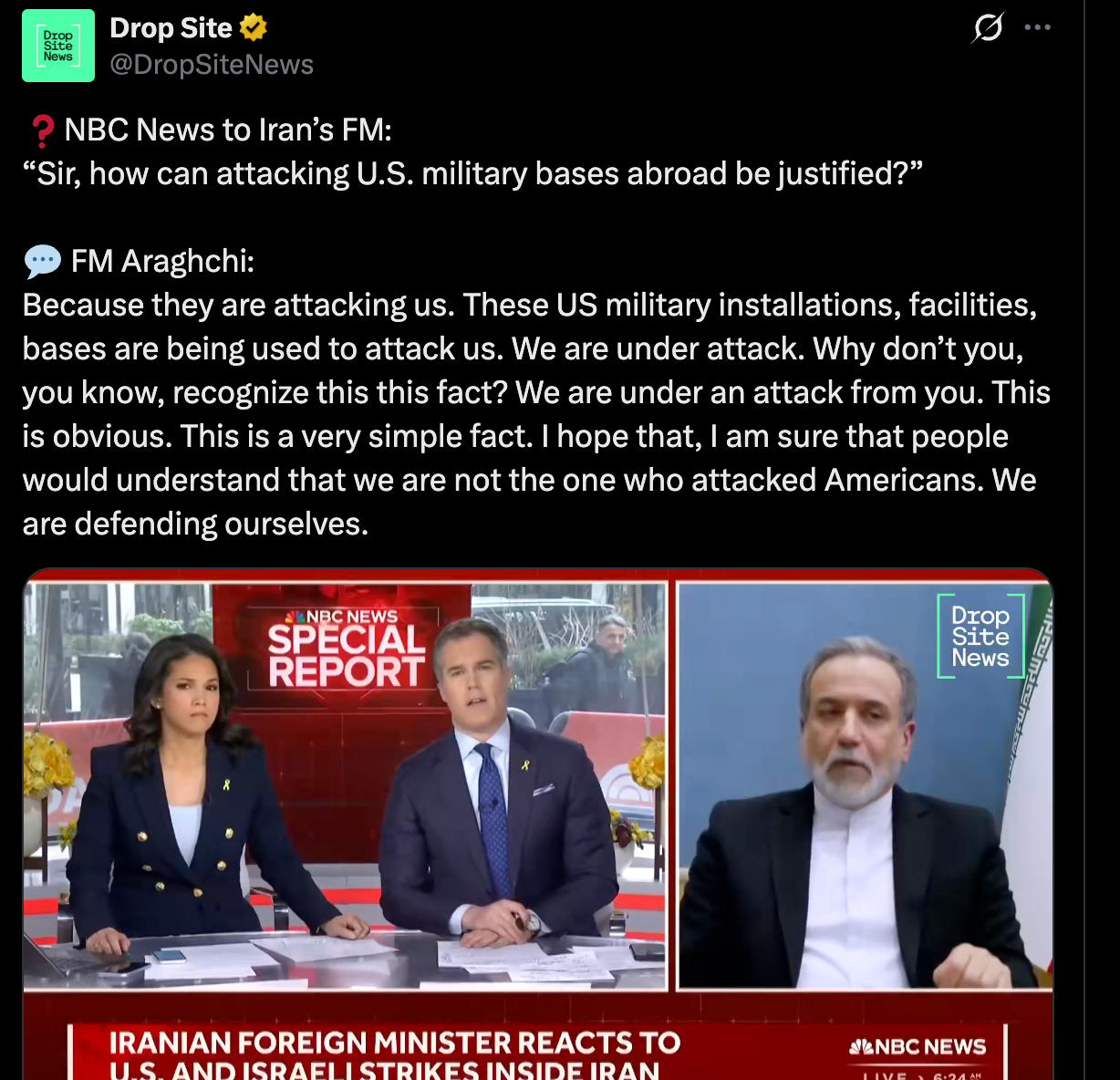1120x1080 pixels.
Task: Click the blue speech bubble emoji
Action: click(42, 262)
